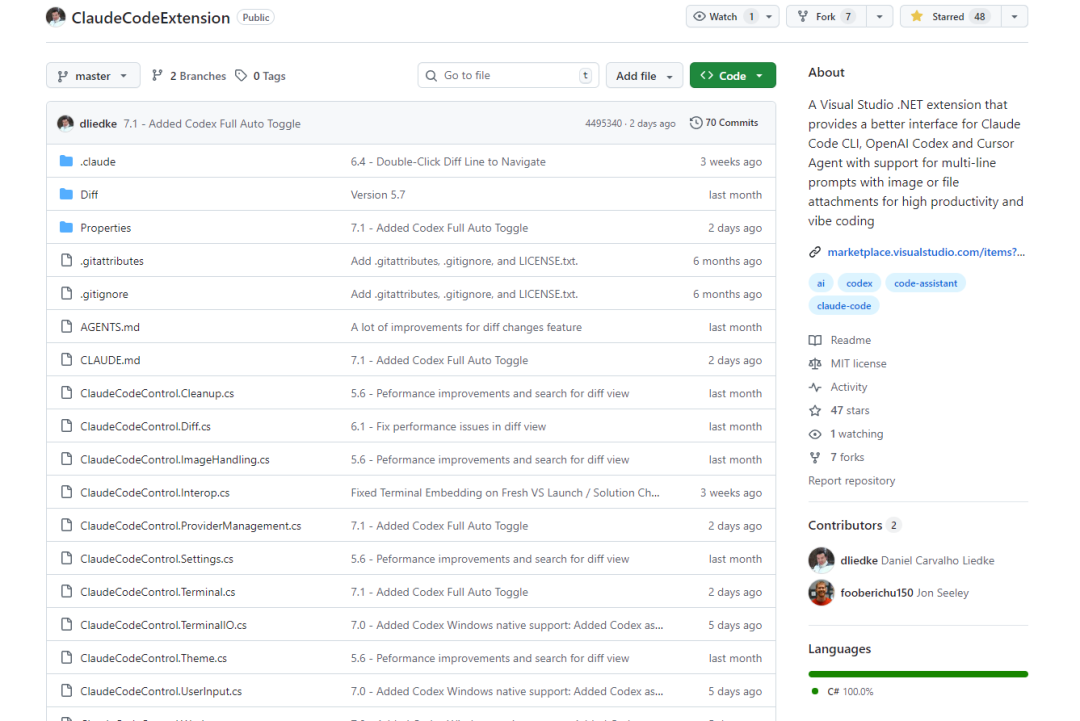Open the Contributors 2 heading link

(x=854, y=525)
